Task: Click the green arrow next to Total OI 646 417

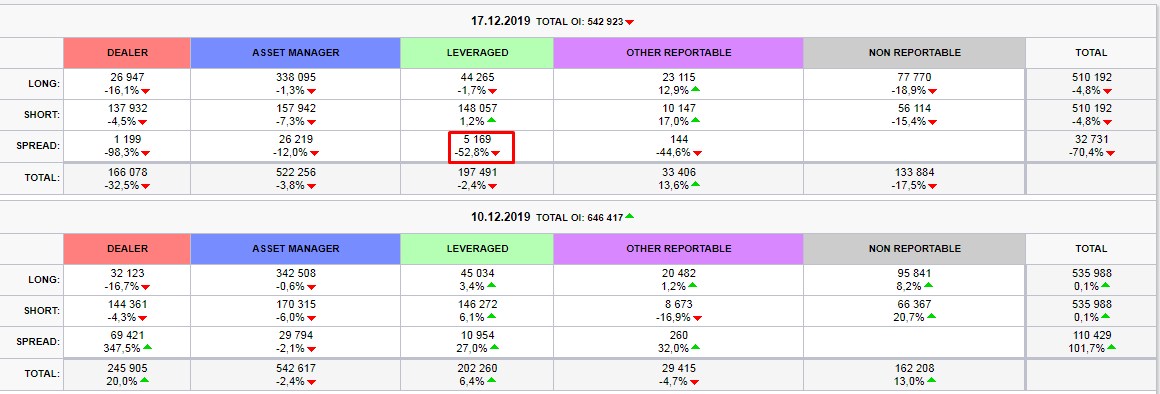Action: pos(630,216)
